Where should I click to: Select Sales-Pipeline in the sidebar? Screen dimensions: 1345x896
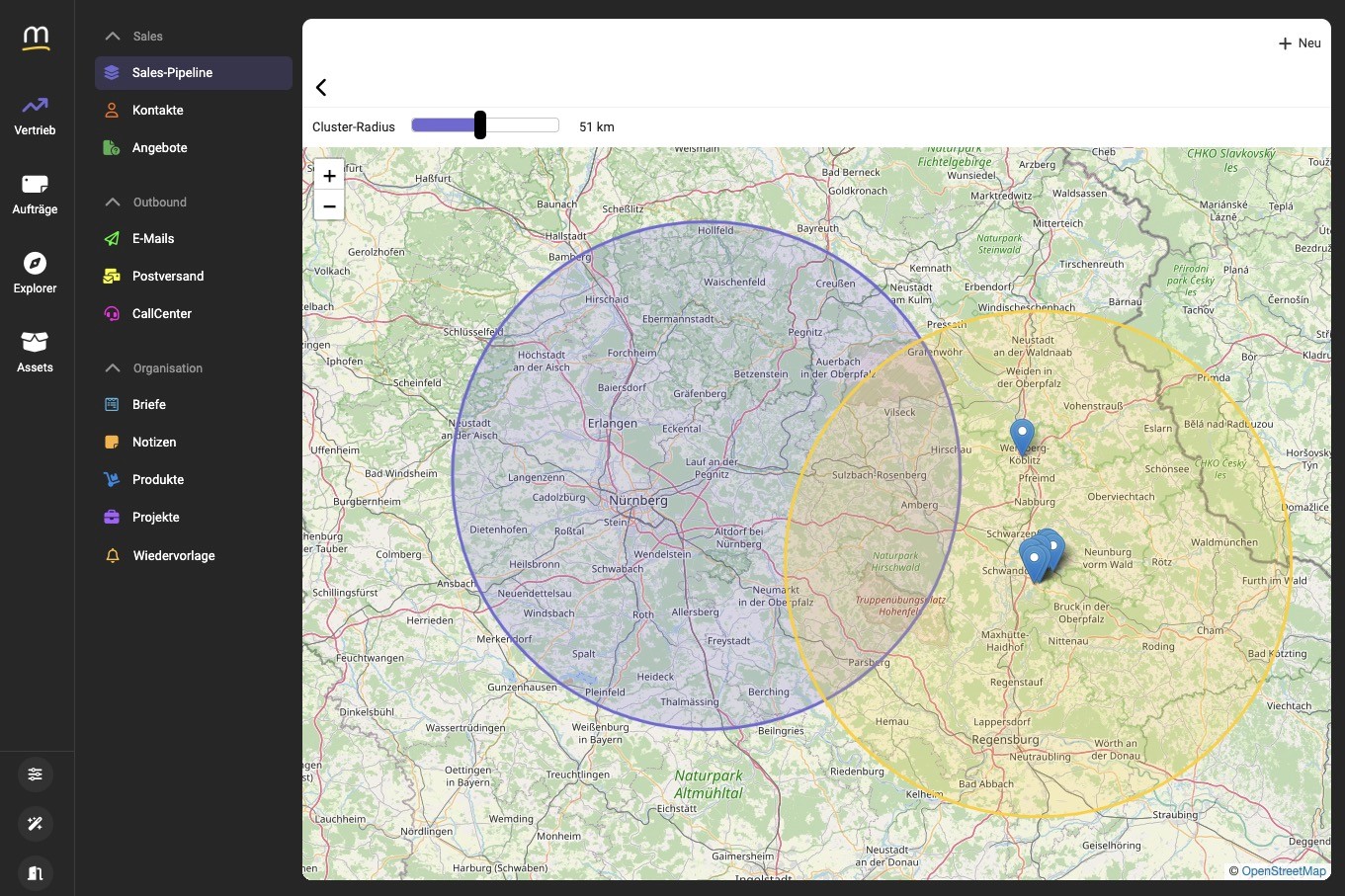point(173,72)
